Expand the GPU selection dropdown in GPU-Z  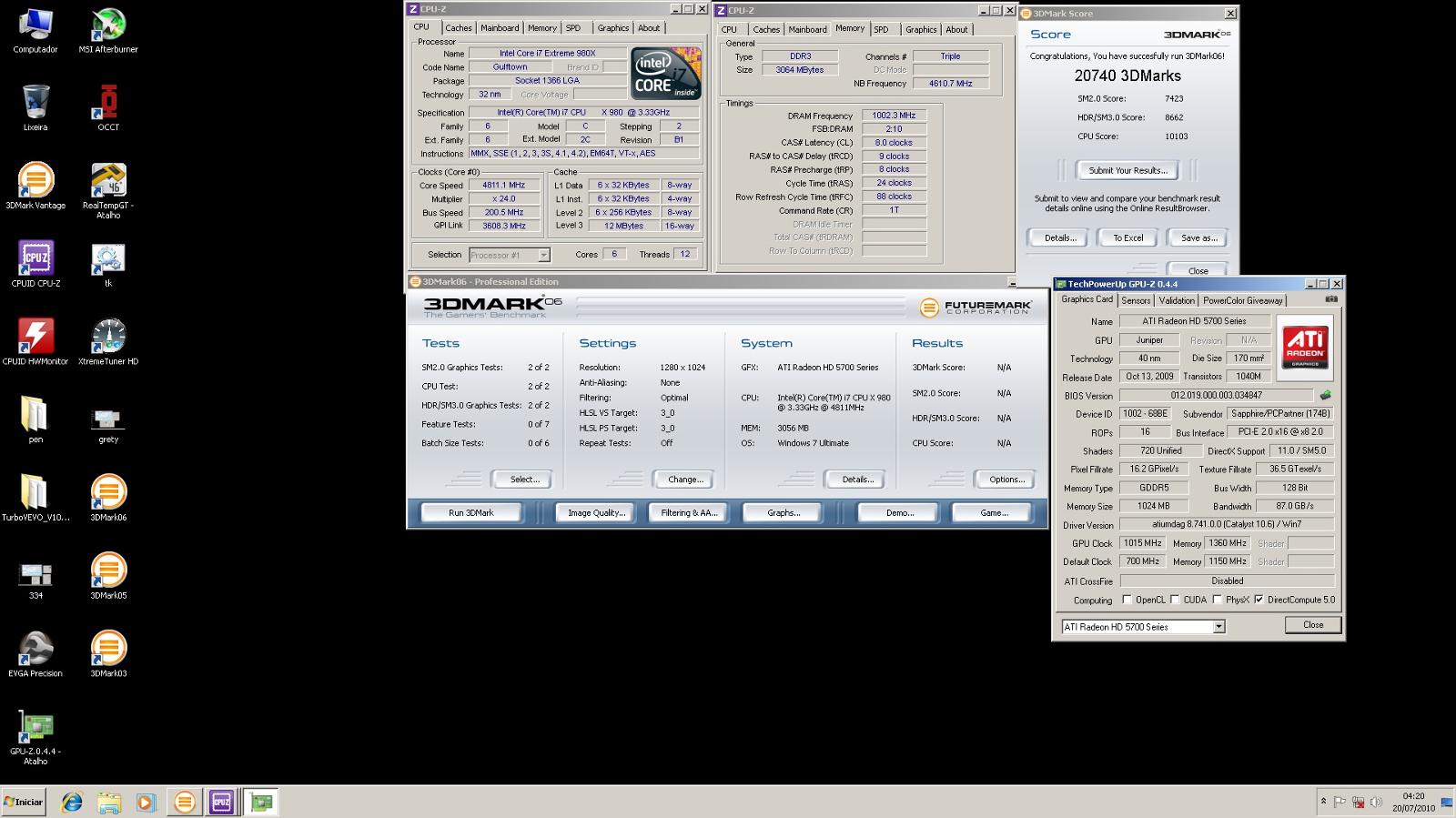(1218, 627)
